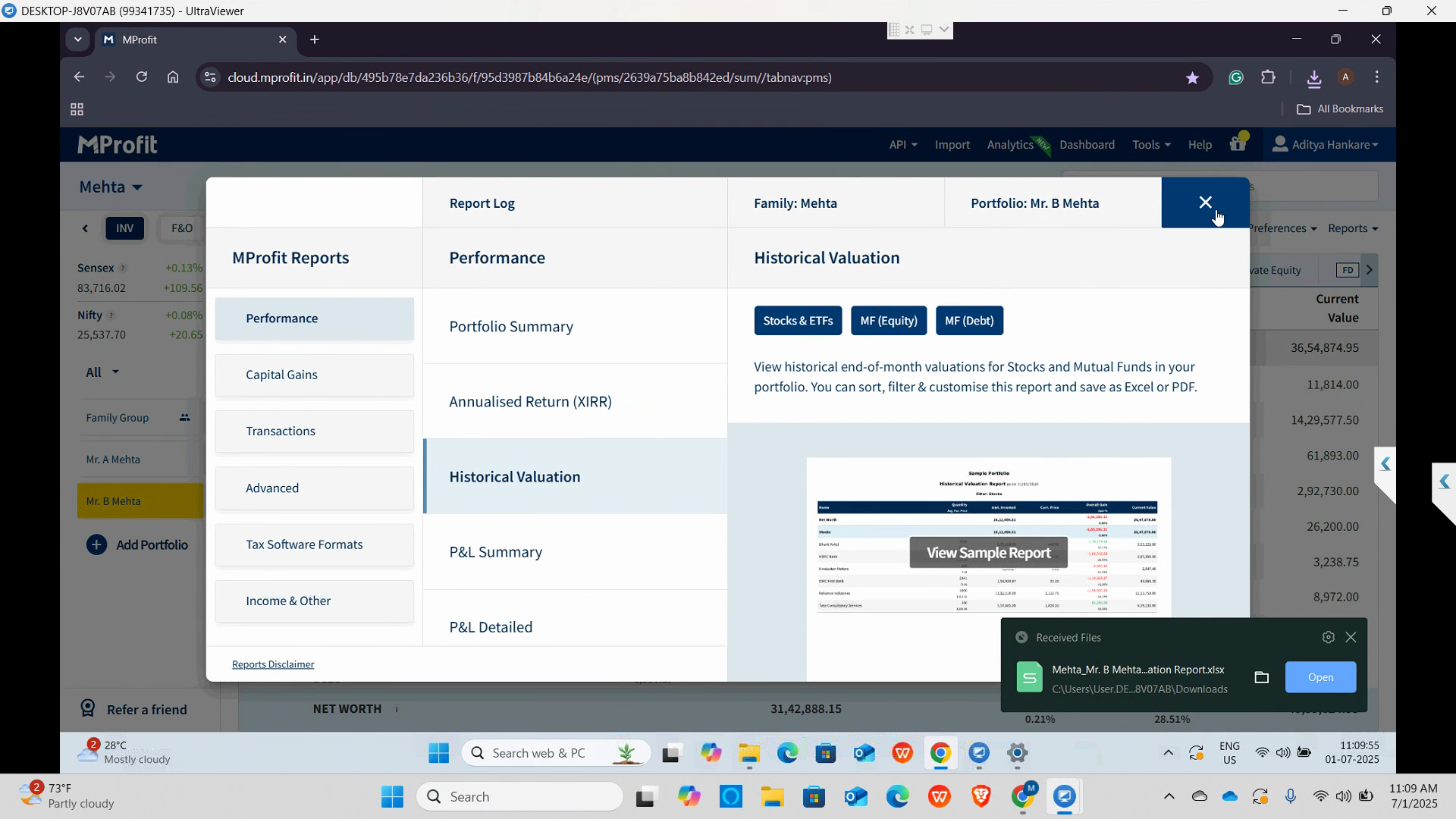1456x819 pixels.
Task: Expand the All filter dropdown
Action: [102, 372]
